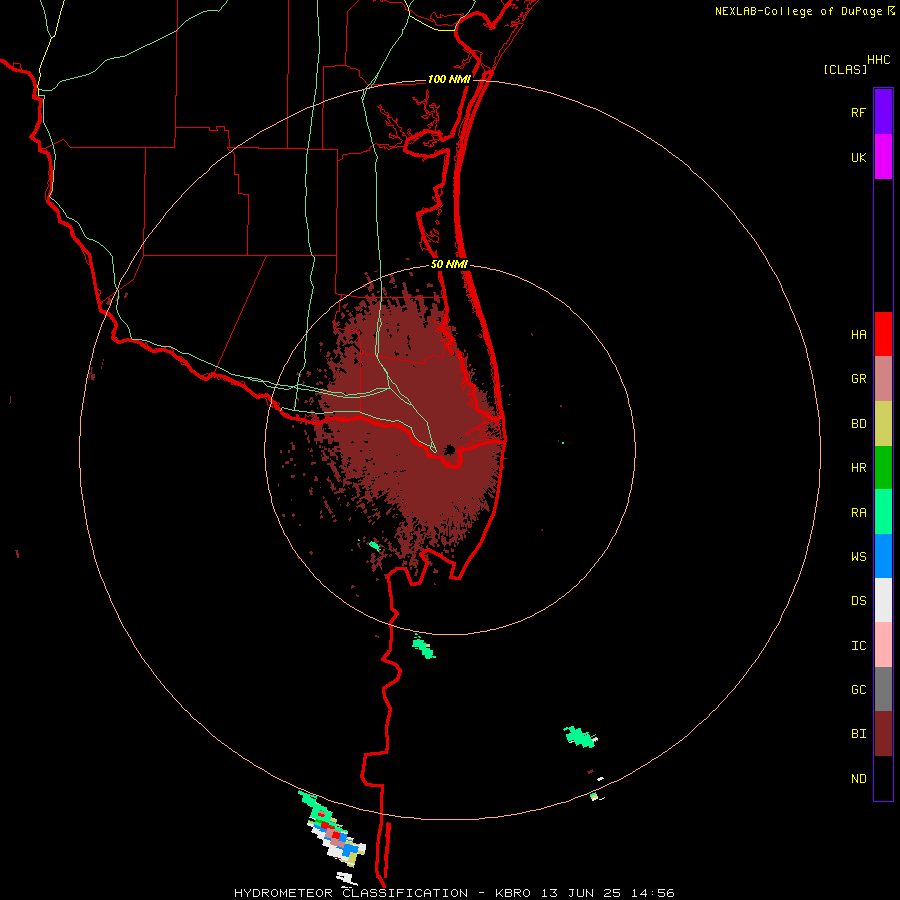Screen dimensions: 900x900
Task: Click the 'ND' legend label
Action: point(858,779)
